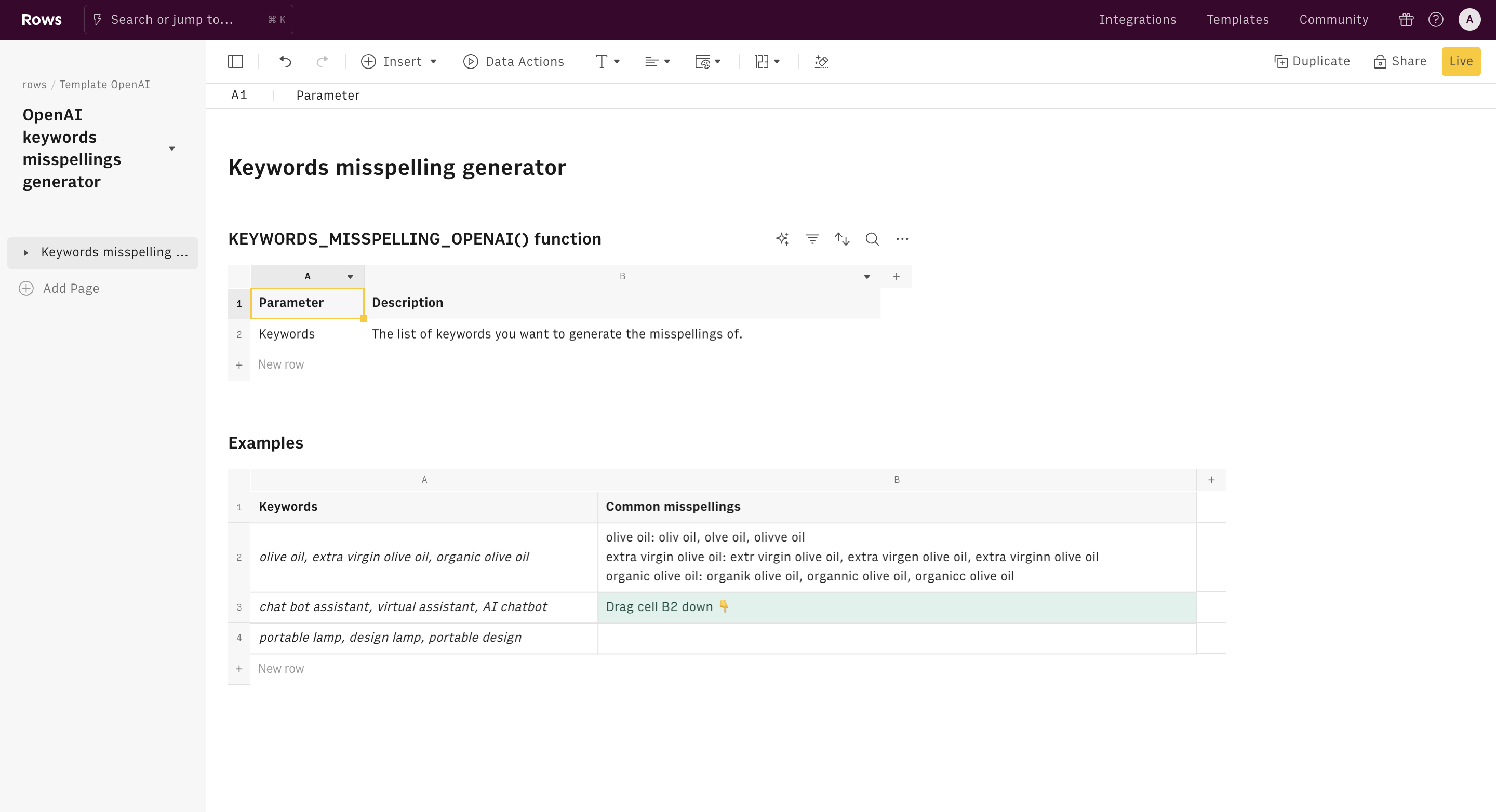Expand Keywords misspelling page tree item

[26, 253]
